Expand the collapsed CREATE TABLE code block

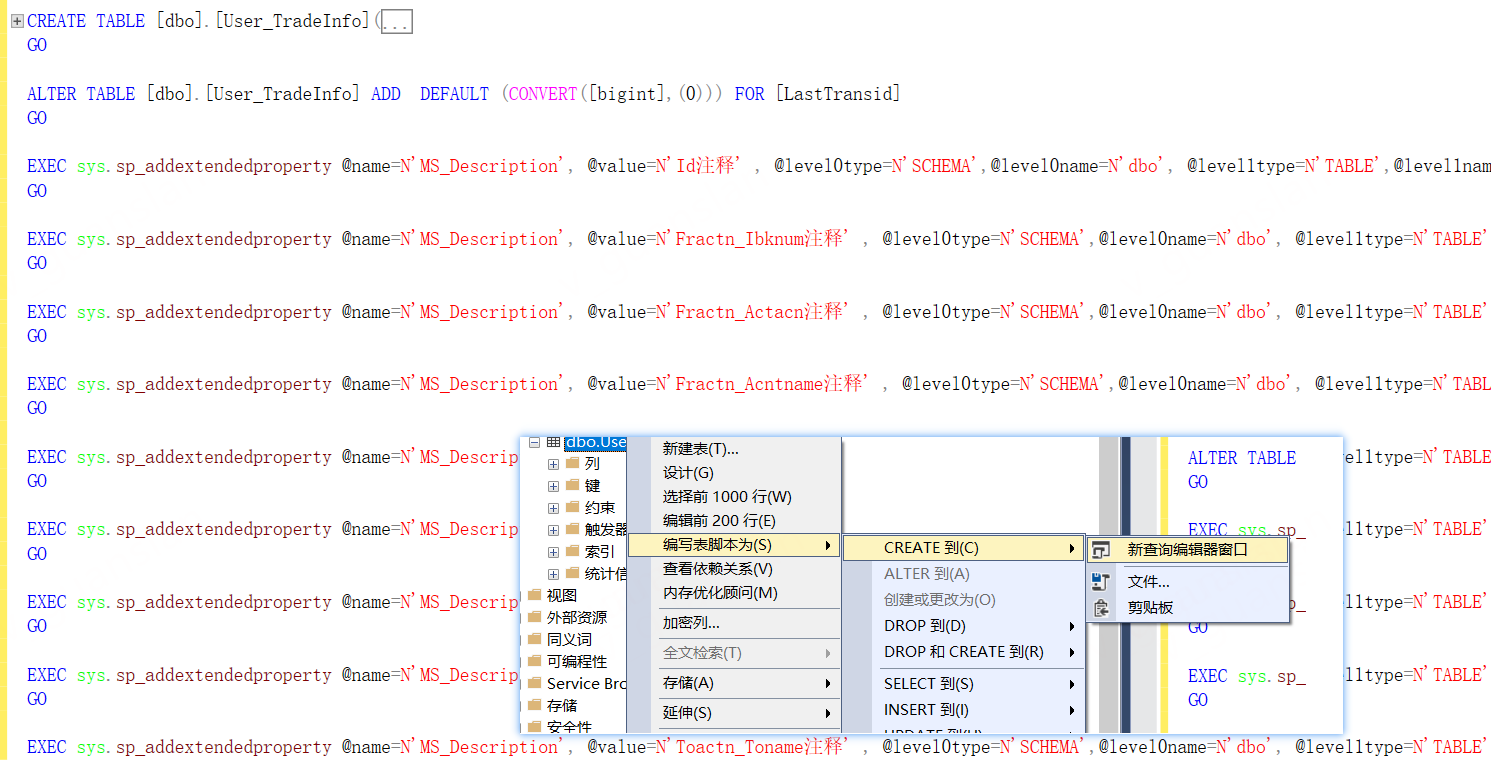coord(16,21)
